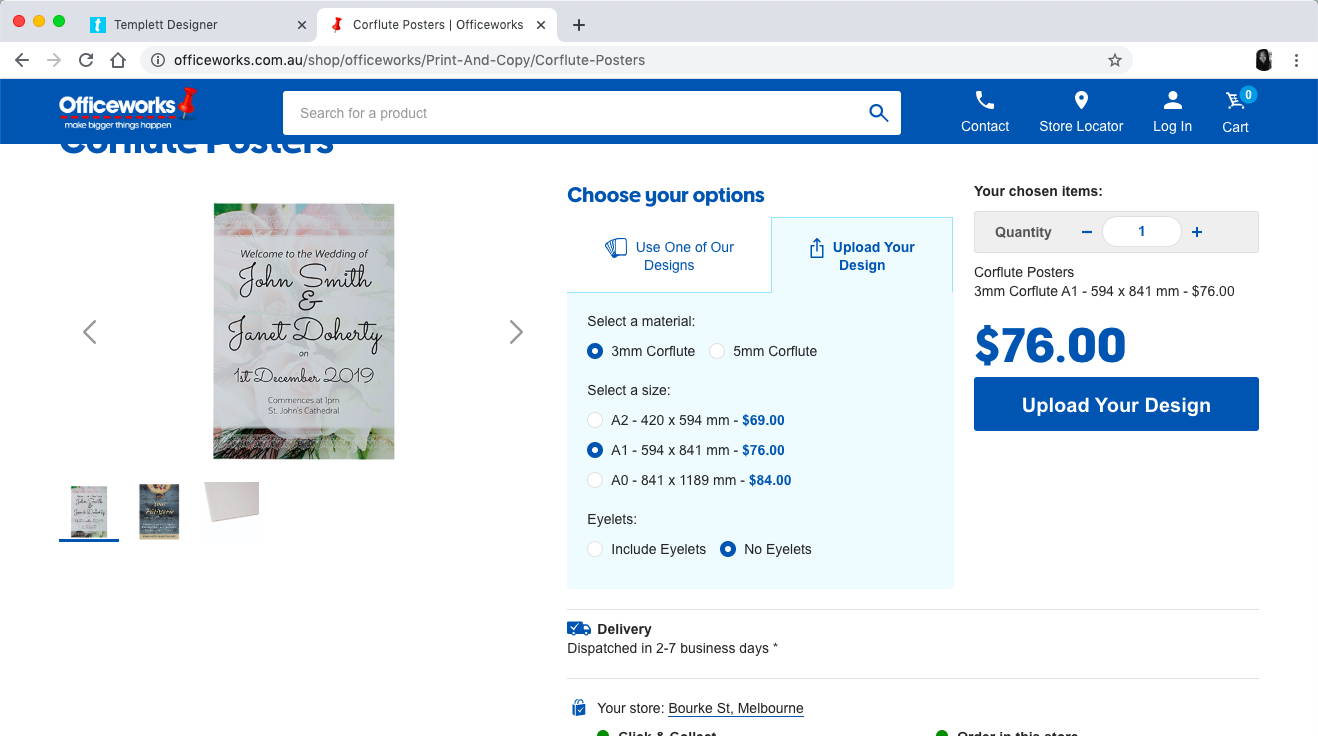The height and width of the screenshot is (736, 1318).
Task: Reload the Officeworks page
Action: (86, 60)
